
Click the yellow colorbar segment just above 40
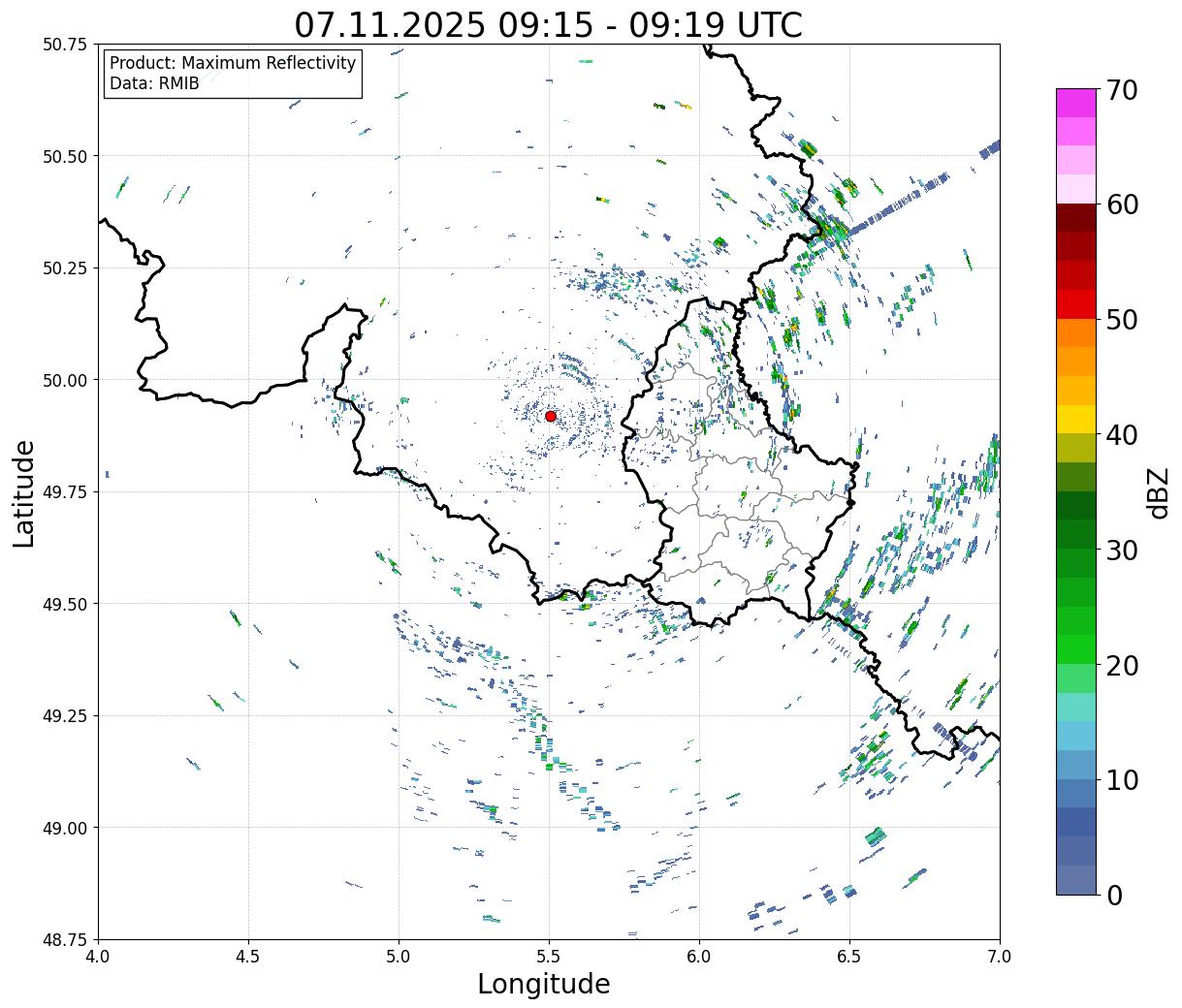[x=1076, y=420]
